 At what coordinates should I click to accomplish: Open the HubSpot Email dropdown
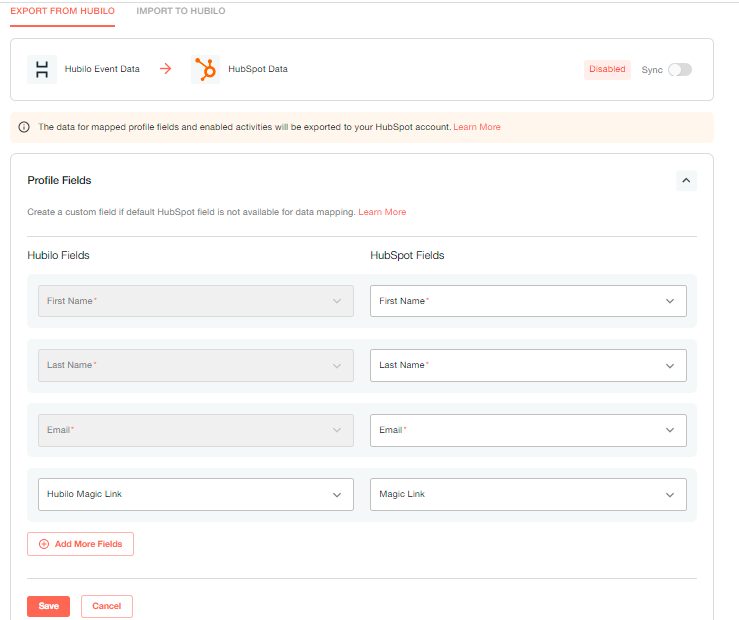[x=528, y=430]
